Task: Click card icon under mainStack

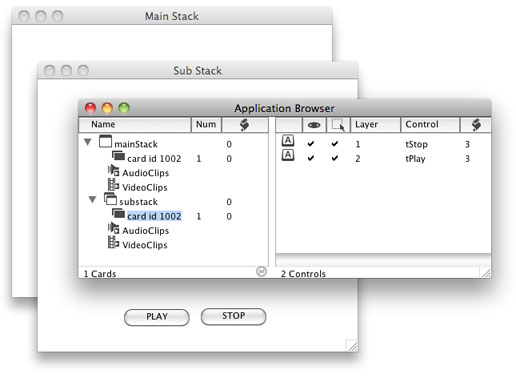Action: tap(118, 156)
